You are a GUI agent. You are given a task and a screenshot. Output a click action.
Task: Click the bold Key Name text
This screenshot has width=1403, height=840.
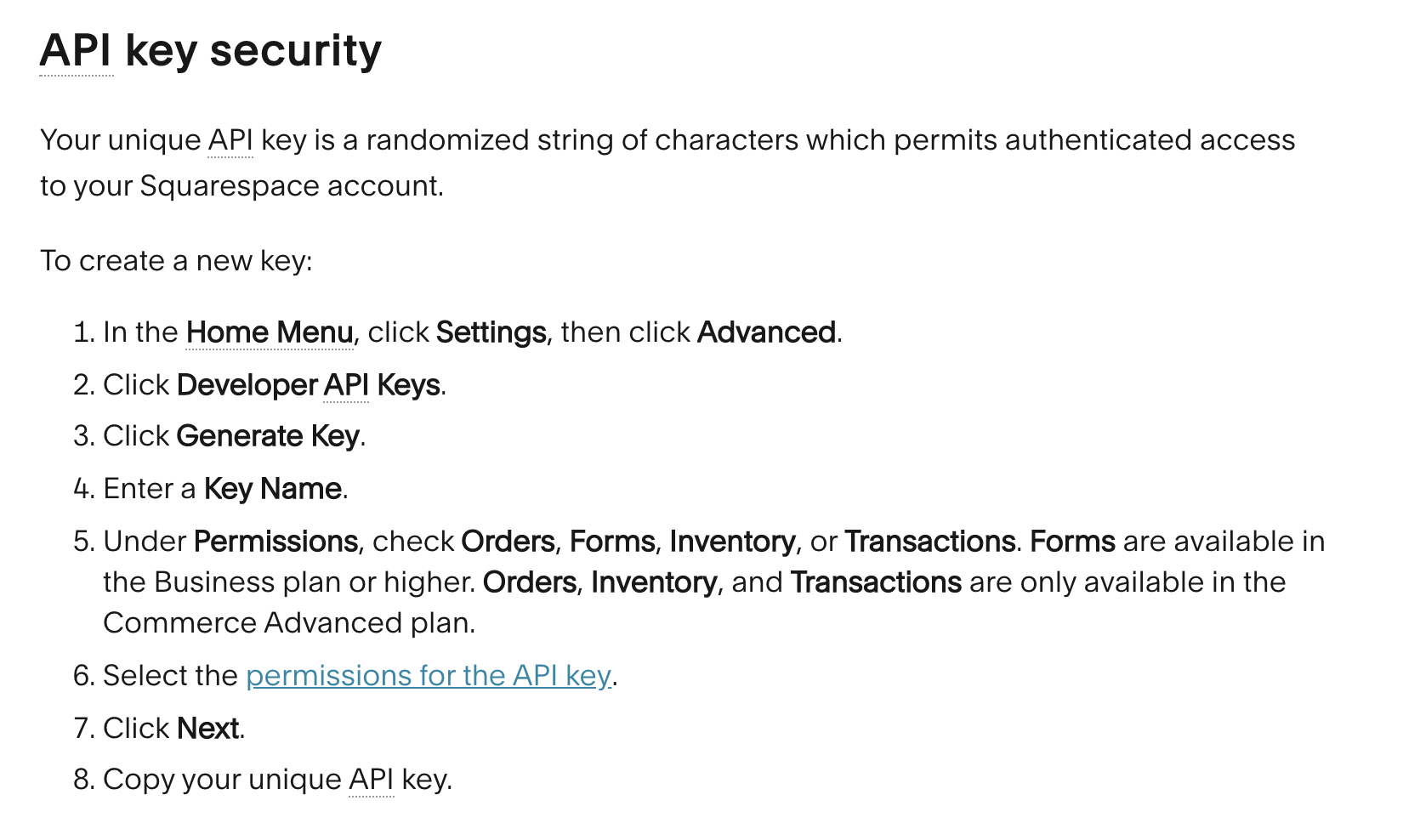(x=273, y=489)
